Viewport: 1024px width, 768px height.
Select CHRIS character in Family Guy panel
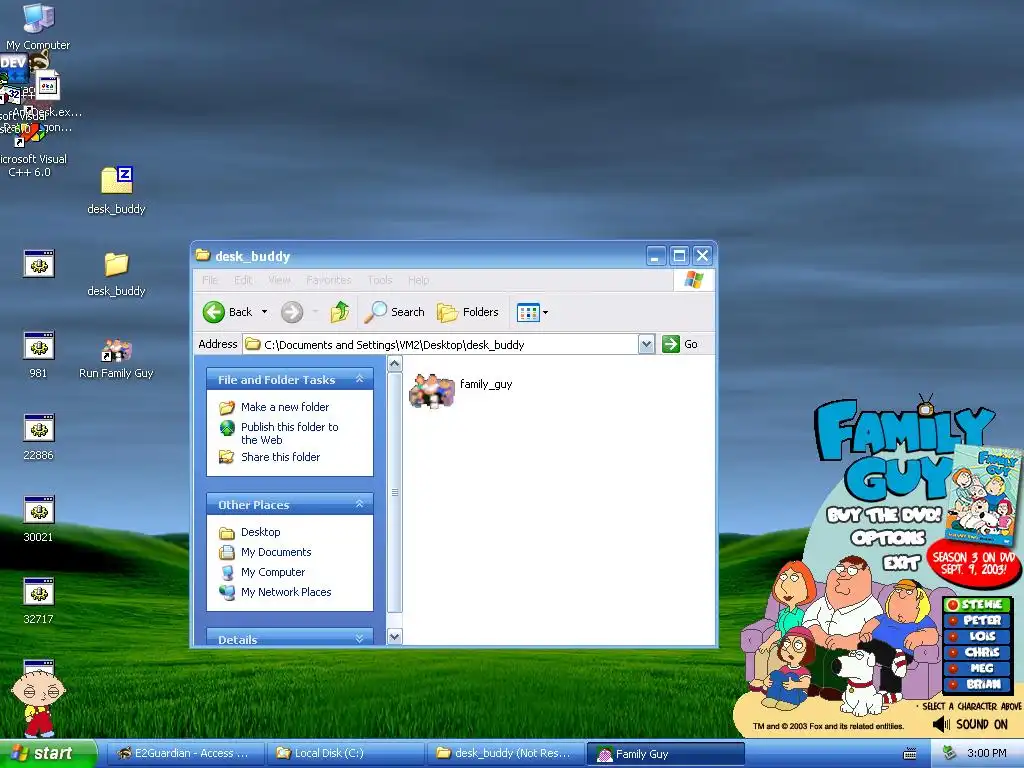[976, 652]
